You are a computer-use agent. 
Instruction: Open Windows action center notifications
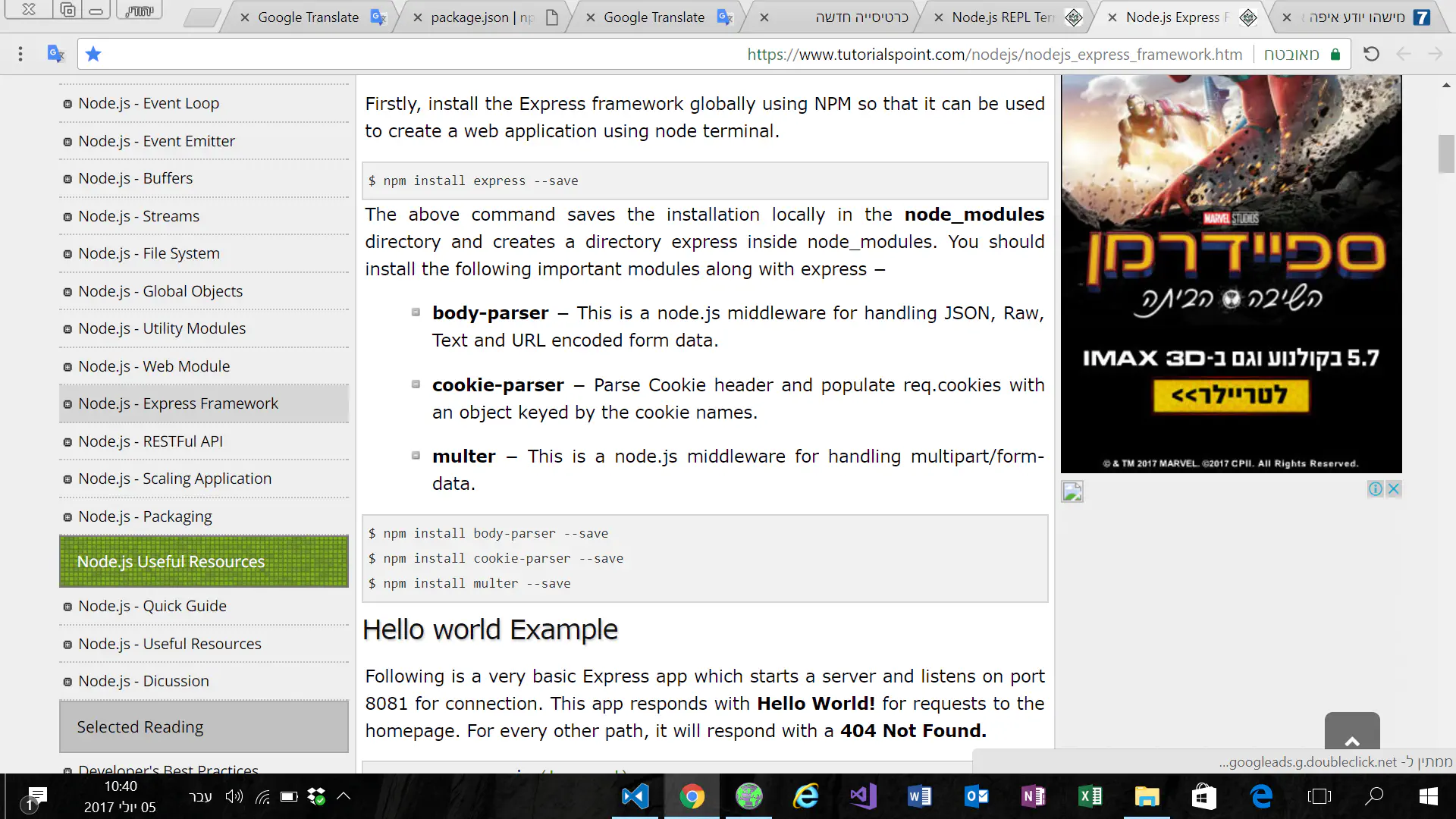point(36,796)
